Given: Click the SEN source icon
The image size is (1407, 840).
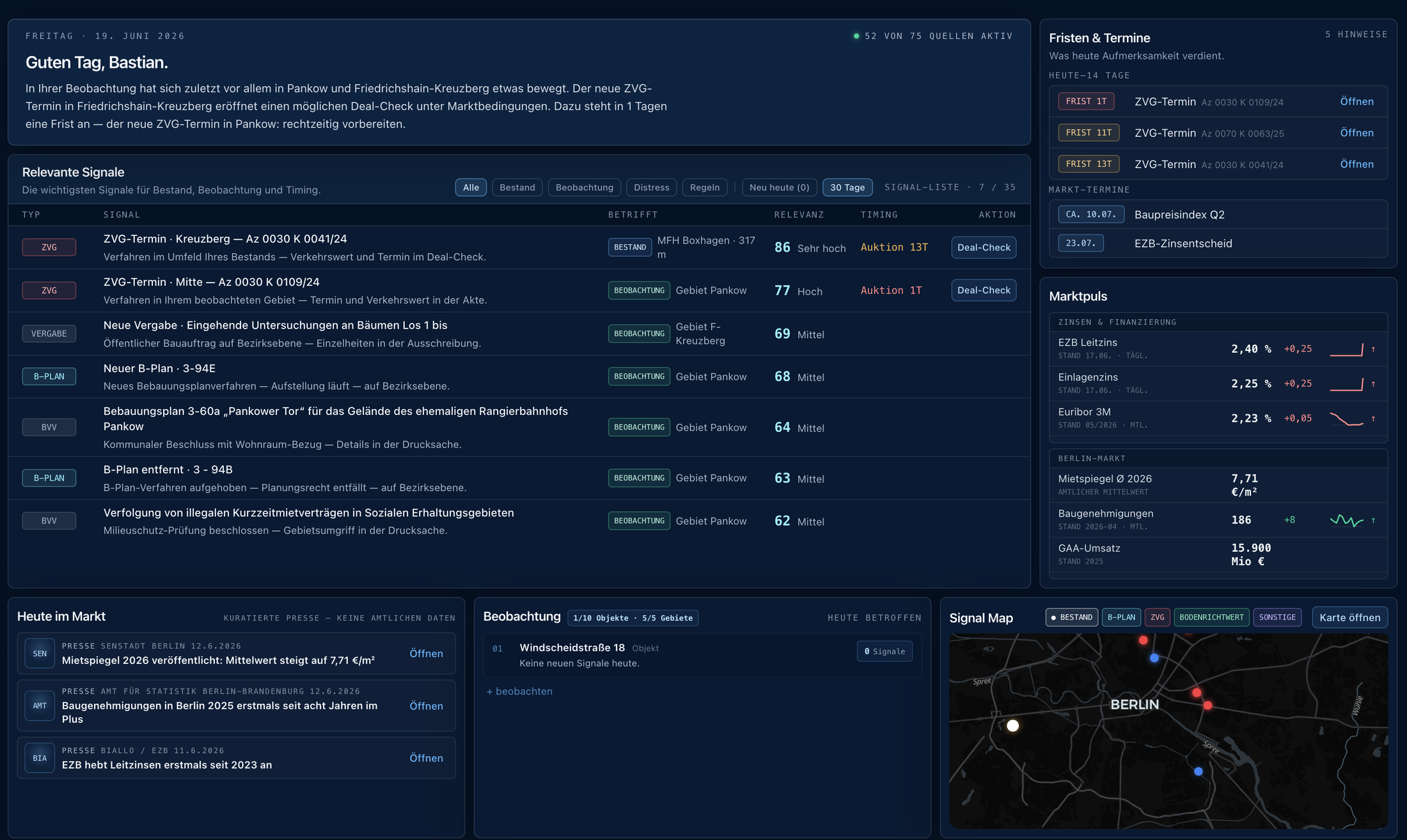Looking at the screenshot, I should [40, 653].
